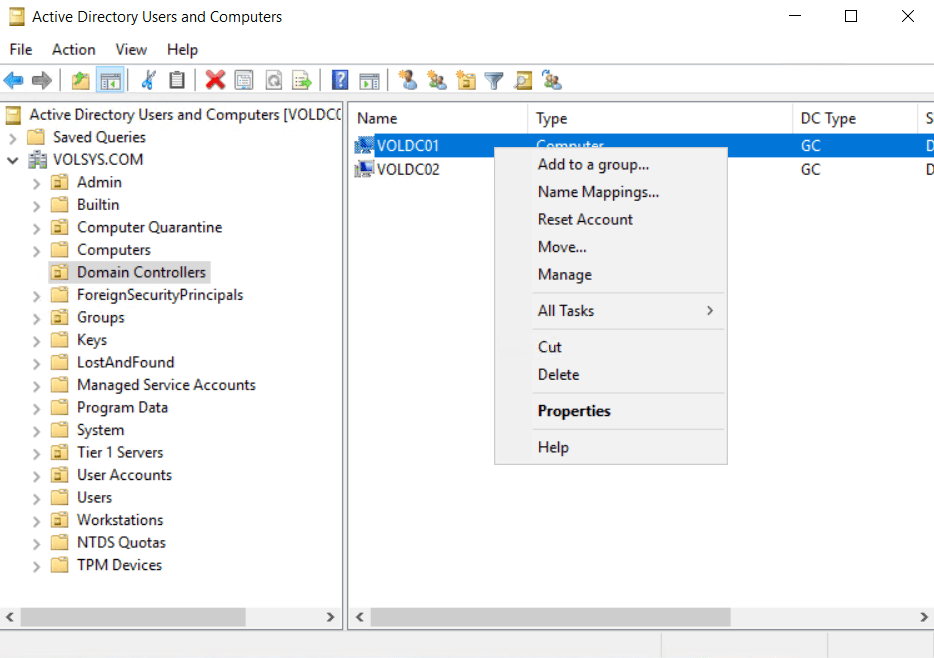Collapse the VOLSYS.COM domain node
Image resolution: width=934 pixels, height=658 pixels.
click(13, 160)
